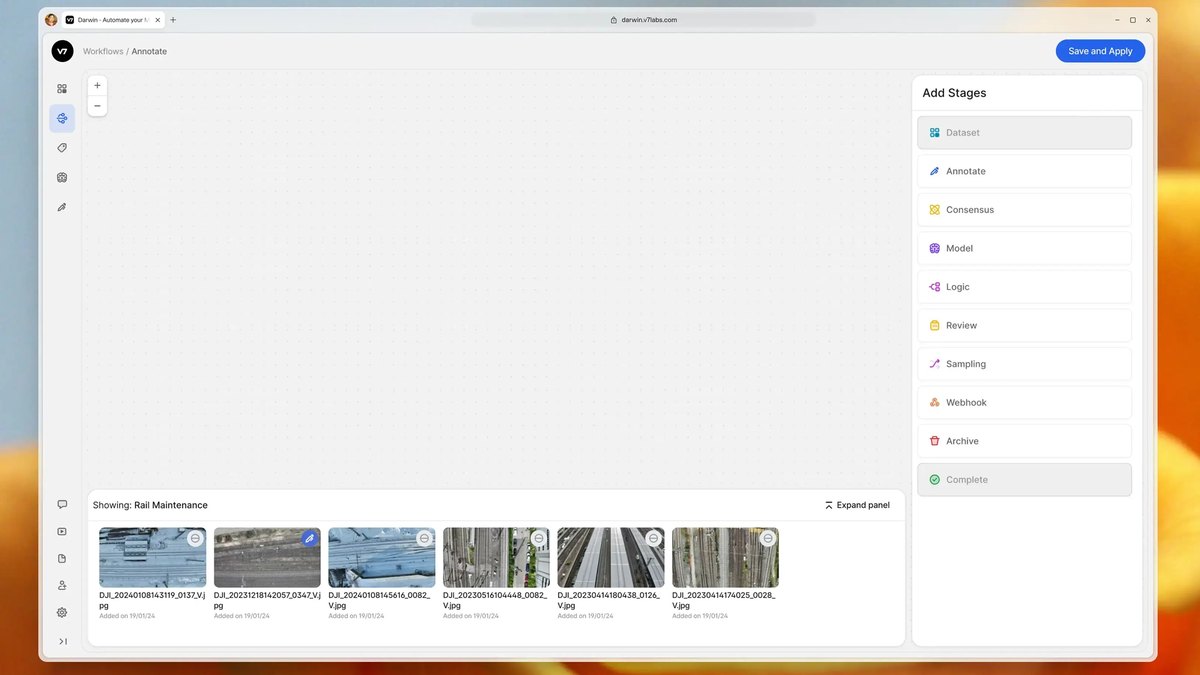Click the status icon on DJI_20230414174025_0028_V.jpg thumbnail

point(768,538)
